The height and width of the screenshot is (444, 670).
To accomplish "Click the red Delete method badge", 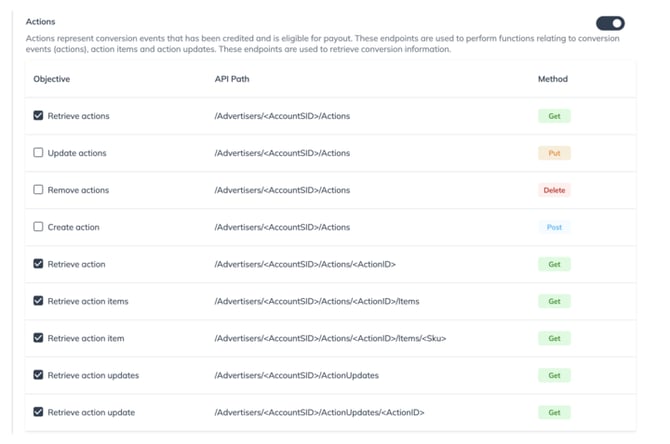I will [x=555, y=190].
